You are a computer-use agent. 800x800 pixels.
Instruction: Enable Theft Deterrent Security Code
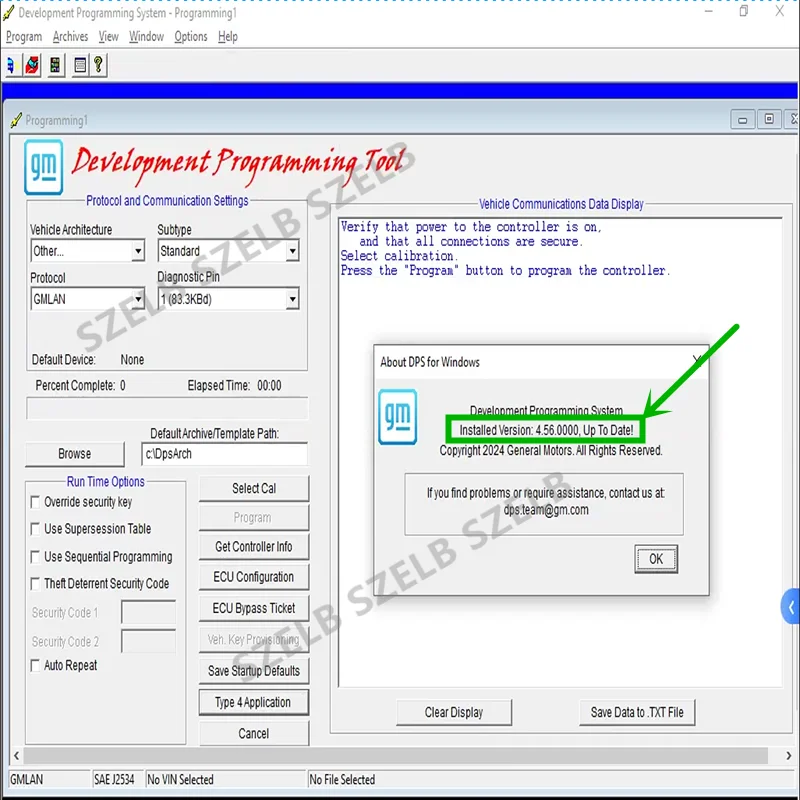point(35,584)
